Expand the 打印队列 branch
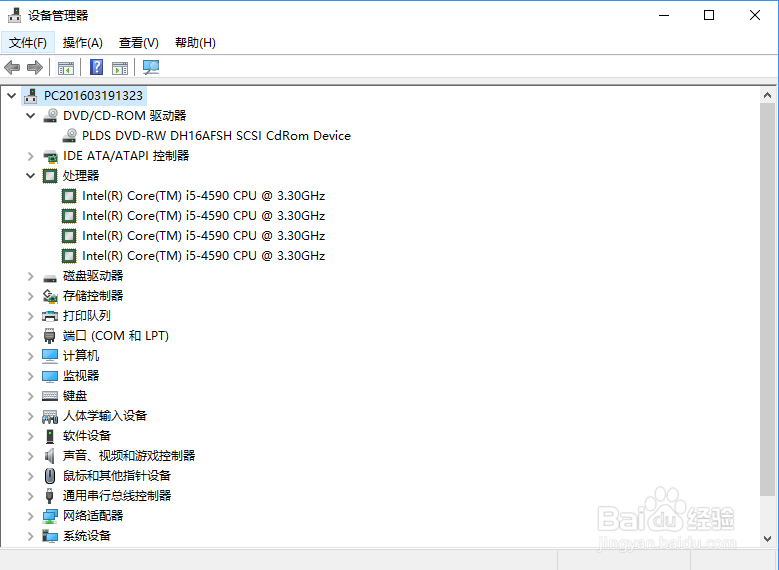779x570 pixels. pyautogui.click(x=30, y=316)
